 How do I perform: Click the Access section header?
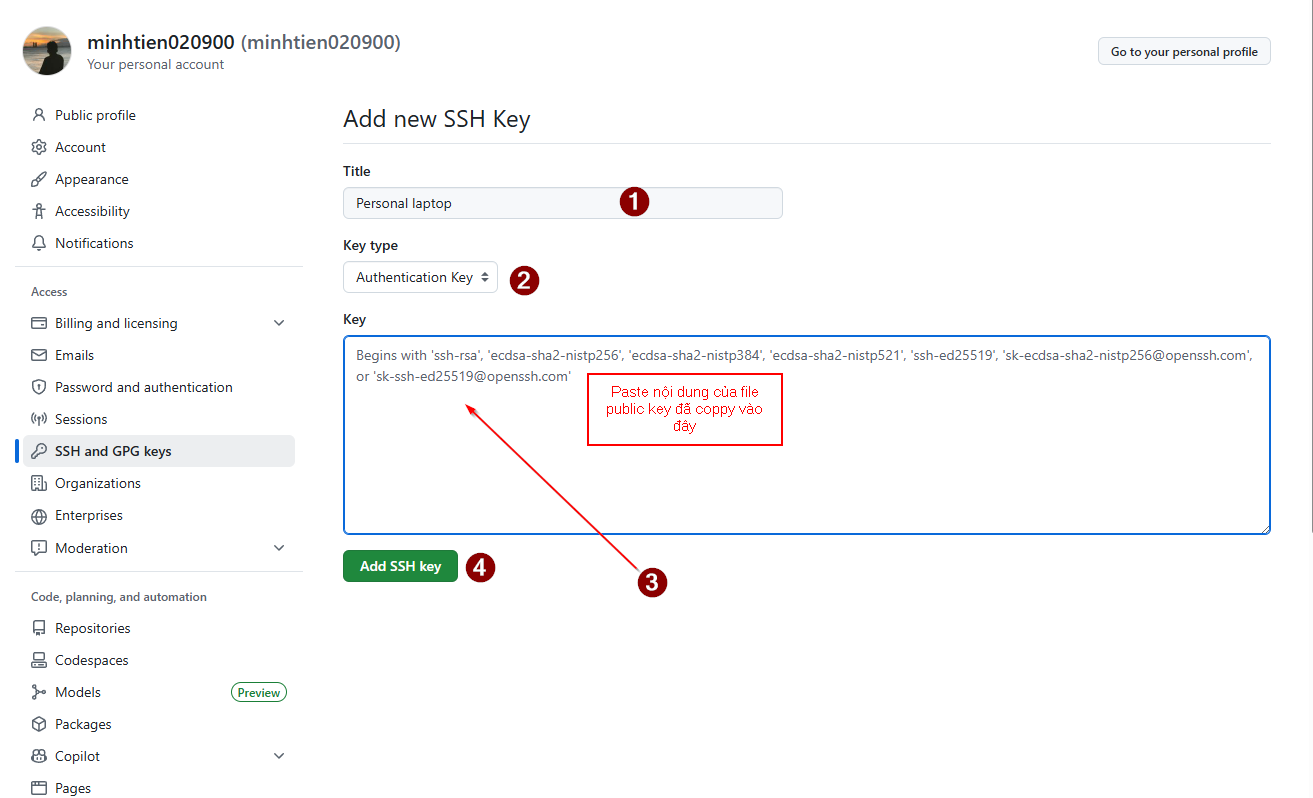tap(49, 292)
